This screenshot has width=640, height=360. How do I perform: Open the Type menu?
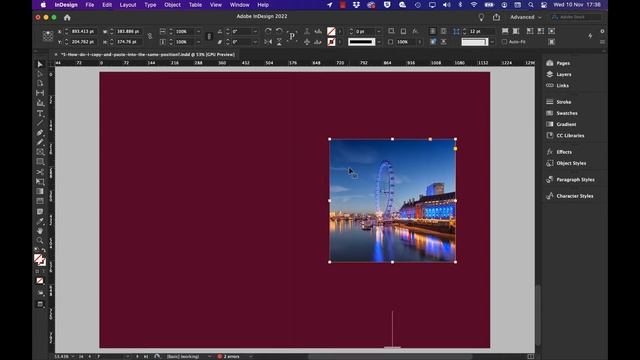pyautogui.click(x=150, y=5)
